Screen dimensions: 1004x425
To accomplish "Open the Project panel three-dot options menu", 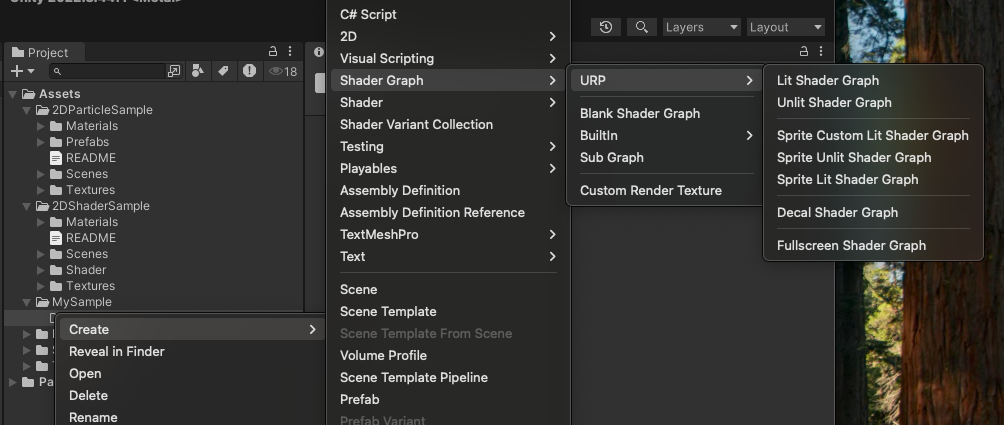I will point(290,52).
